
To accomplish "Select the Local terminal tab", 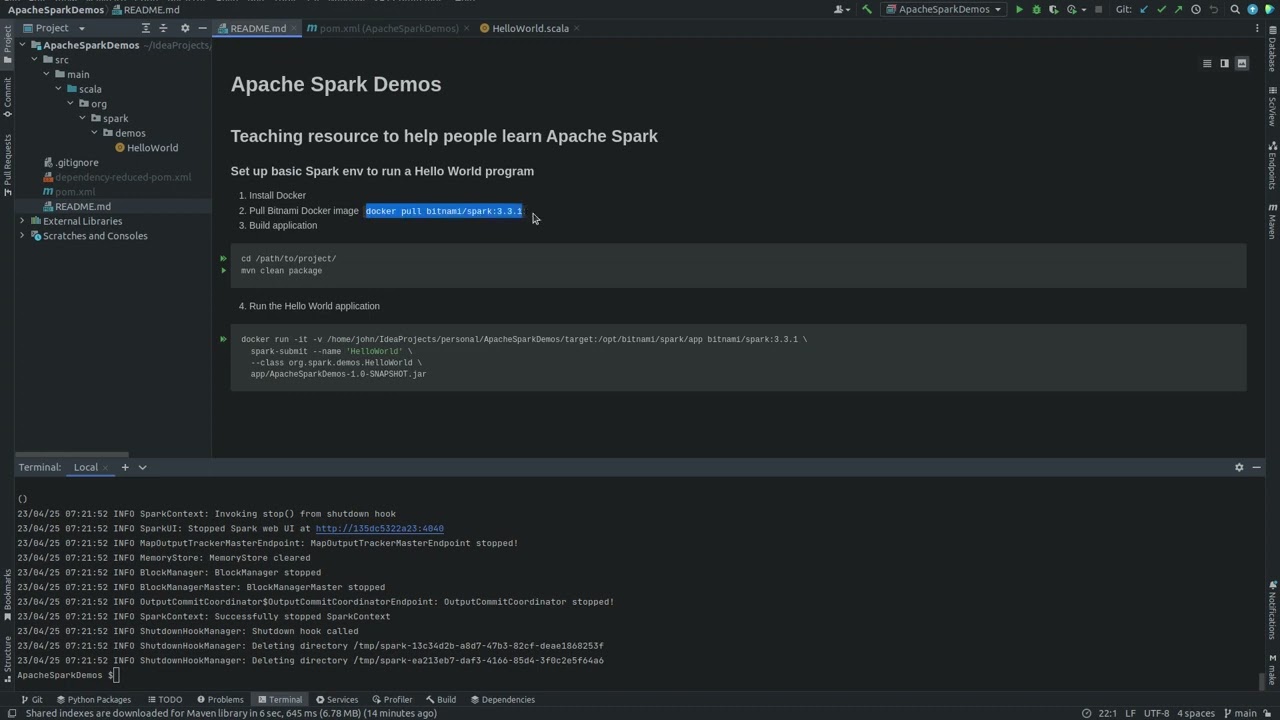I will pyautogui.click(x=86, y=467).
